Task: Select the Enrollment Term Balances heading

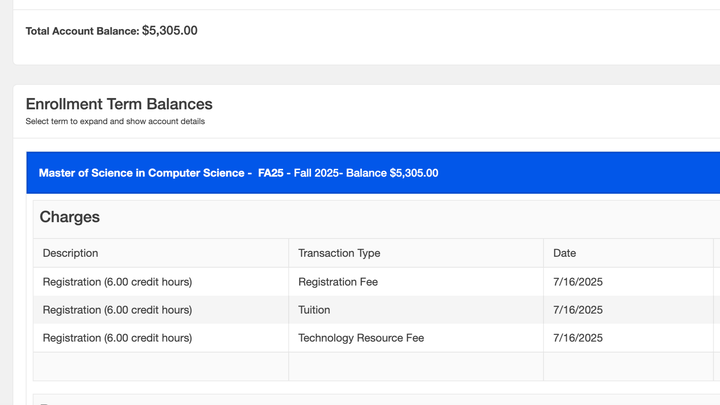Action: (119, 104)
